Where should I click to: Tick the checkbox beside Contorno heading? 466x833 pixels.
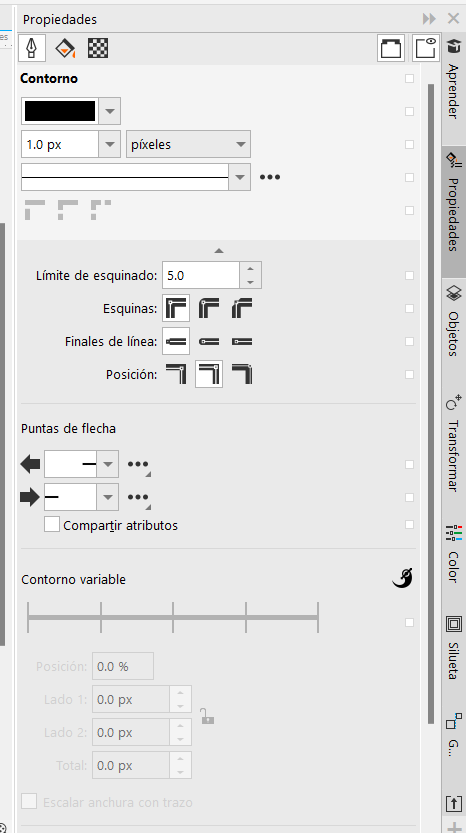[409, 78]
